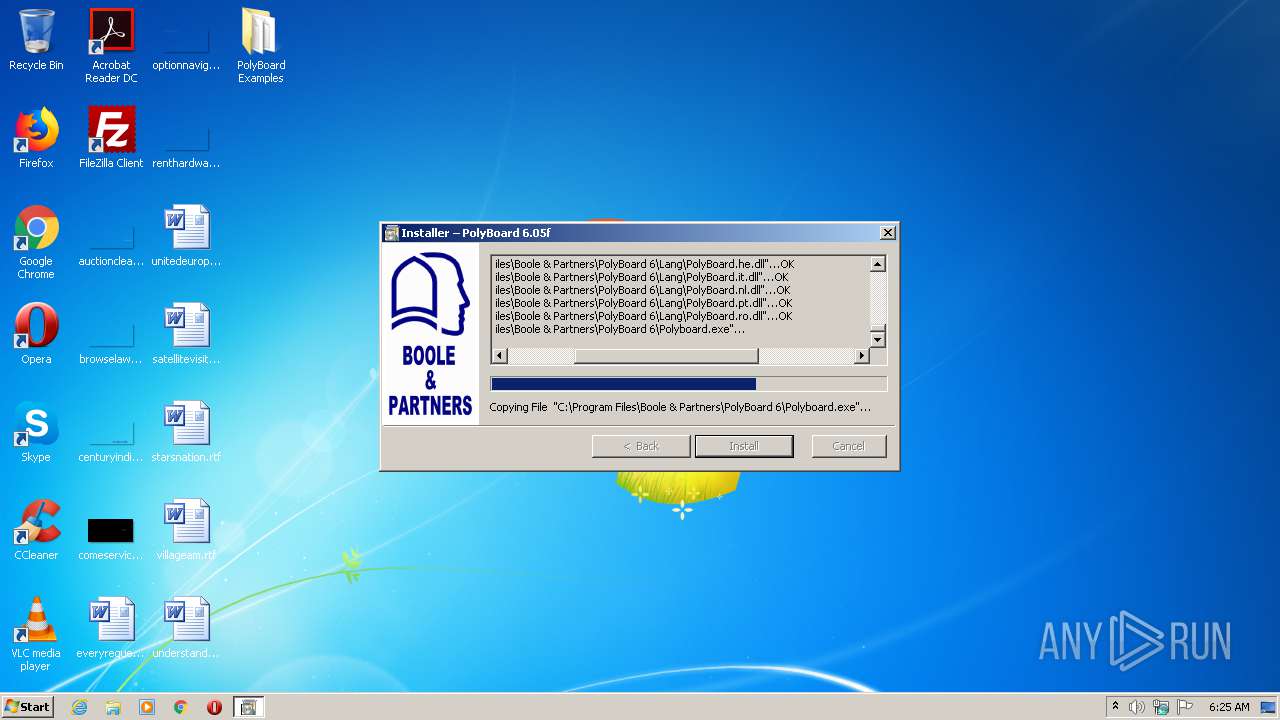This screenshot has height=720, width=1280.
Task: Open the taskbar clock showing 6:25 AM
Action: [1229, 707]
